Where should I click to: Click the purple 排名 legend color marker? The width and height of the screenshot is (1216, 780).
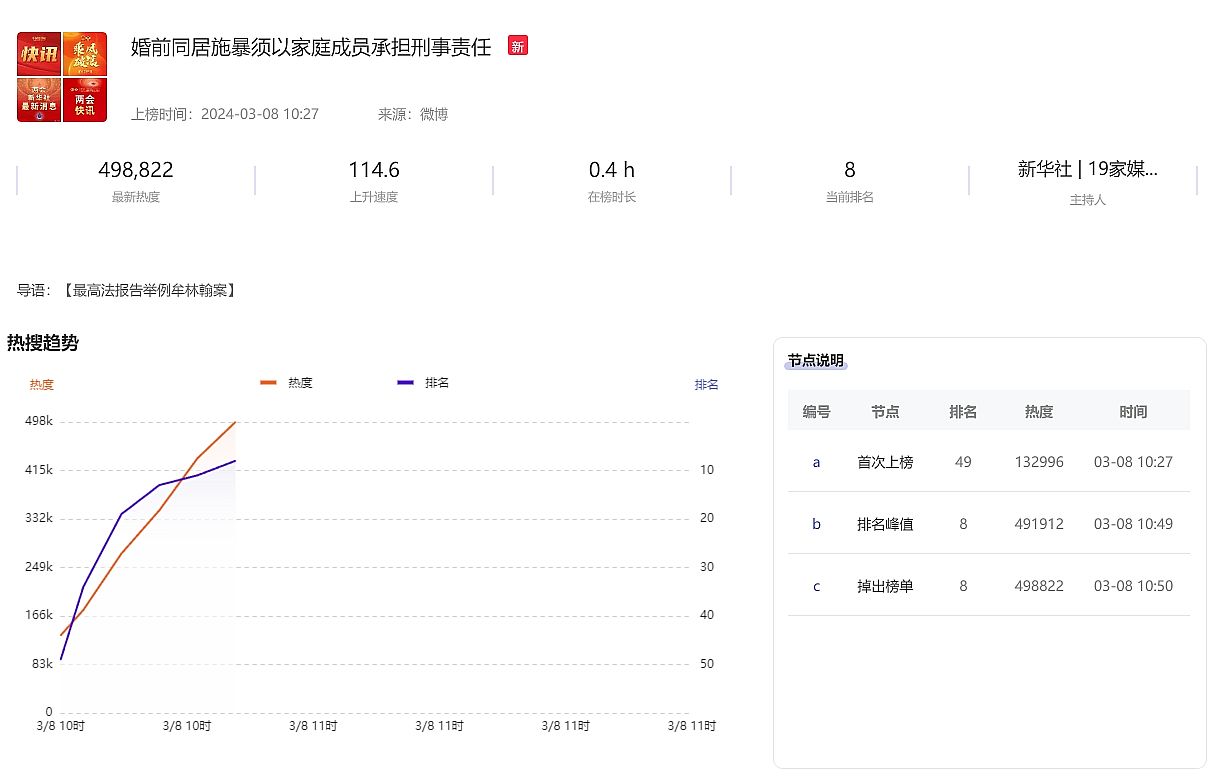(405, 382)
